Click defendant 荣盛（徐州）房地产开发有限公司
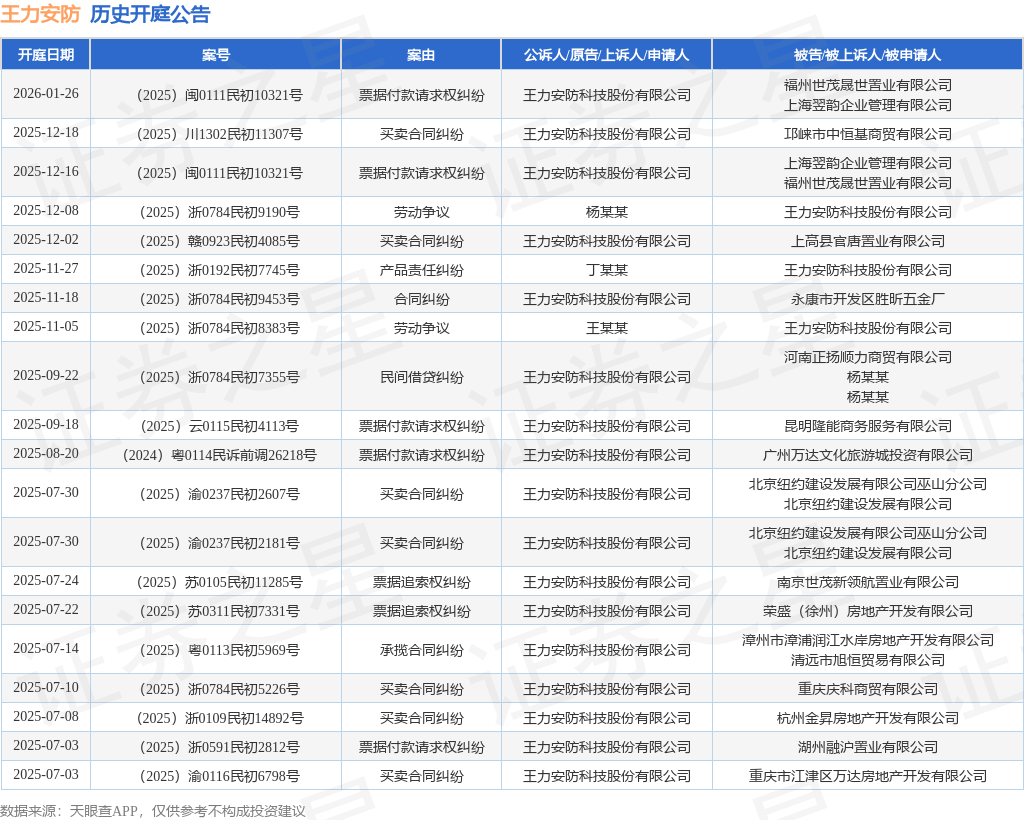Image resolution: width=1024 pixels, height=820 pixels. tap(868, 611)
